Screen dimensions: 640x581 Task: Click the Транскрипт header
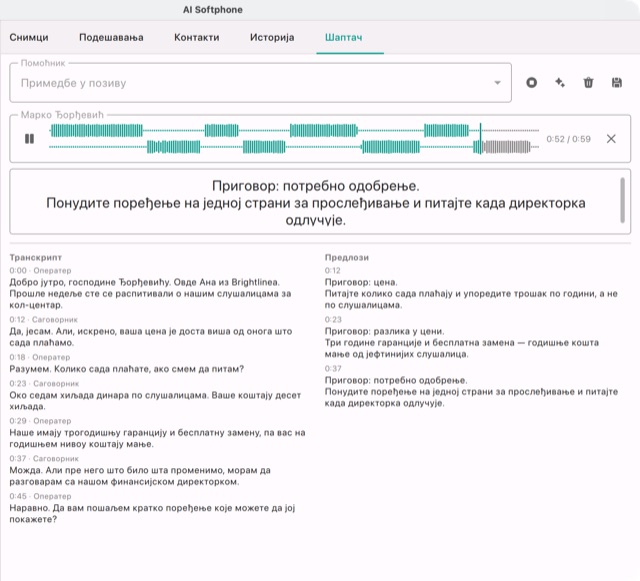[x=36, y=258]
